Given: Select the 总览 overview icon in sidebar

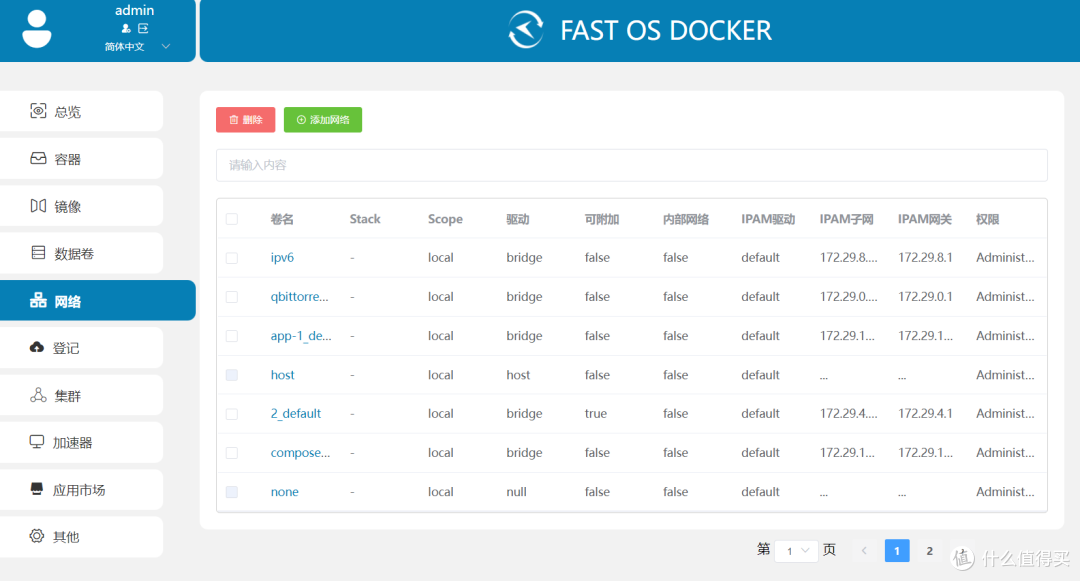Looking at the screenshot, I should pos(38,111).
